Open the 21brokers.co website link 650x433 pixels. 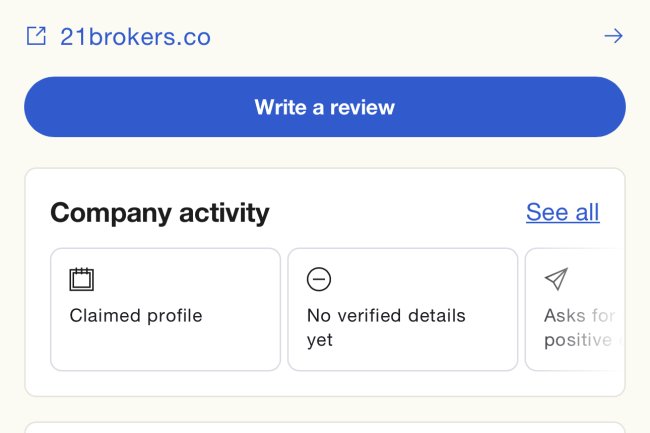[x=135, y=37]
